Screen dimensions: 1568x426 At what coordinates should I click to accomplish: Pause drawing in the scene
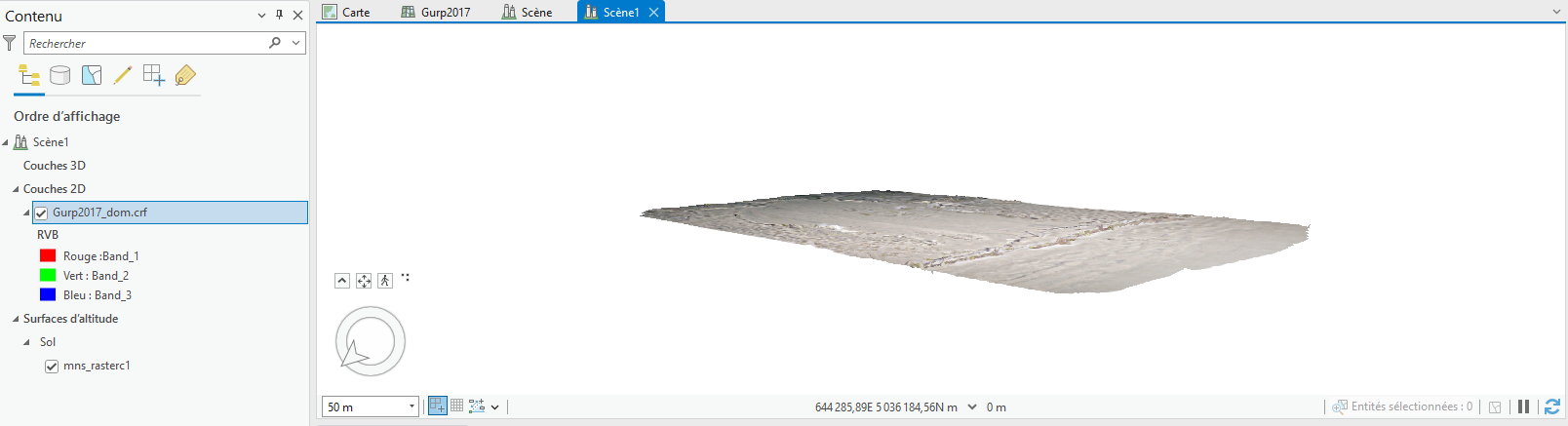[x=1523, y=407]
